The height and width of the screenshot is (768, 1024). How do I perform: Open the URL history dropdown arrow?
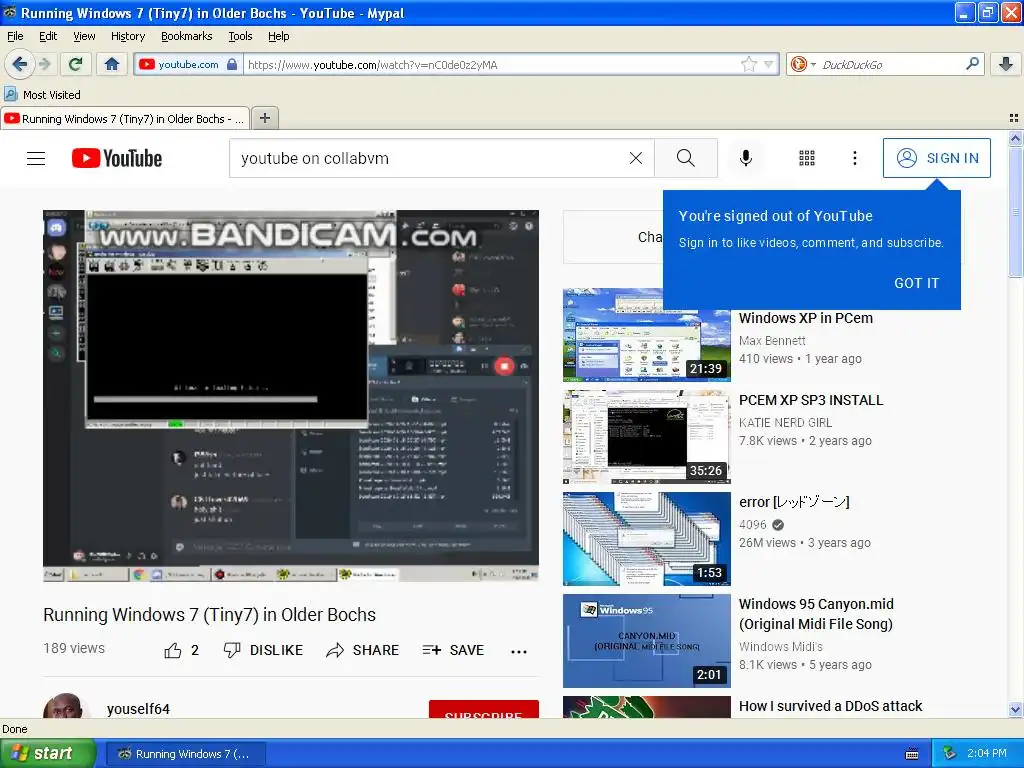[x=769, y=64]
